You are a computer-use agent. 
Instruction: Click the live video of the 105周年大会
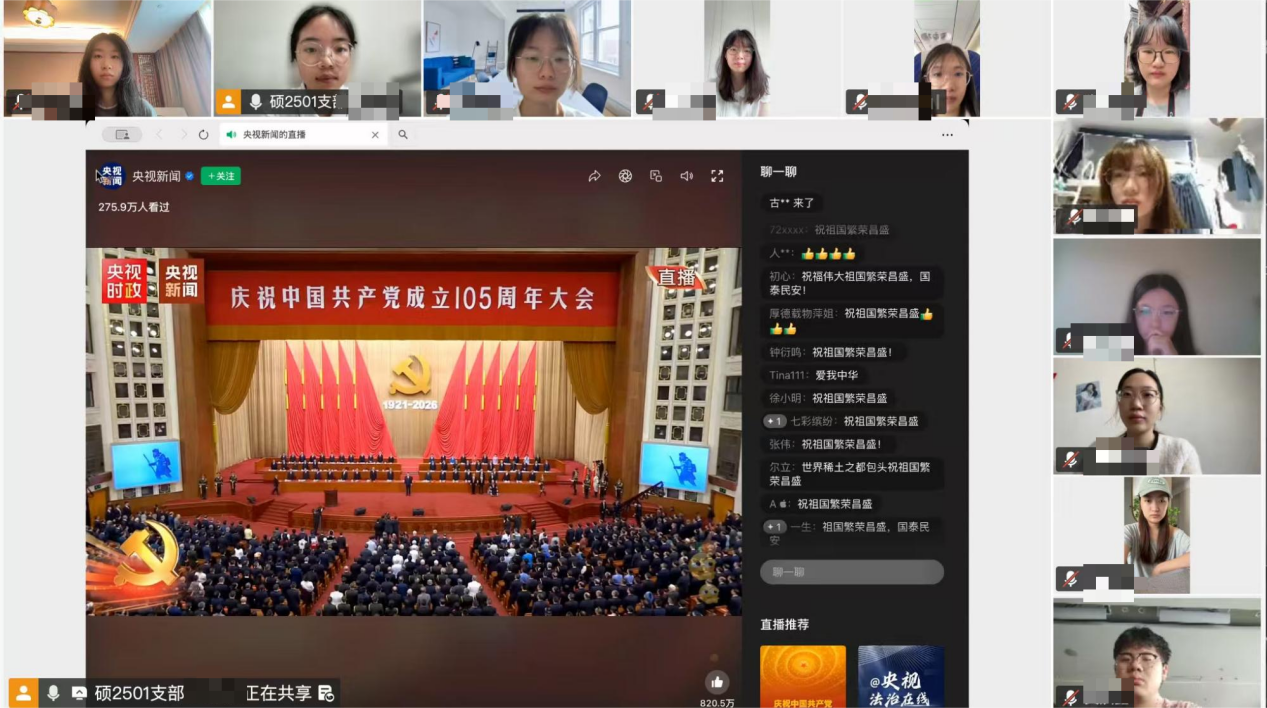point(413,431)
